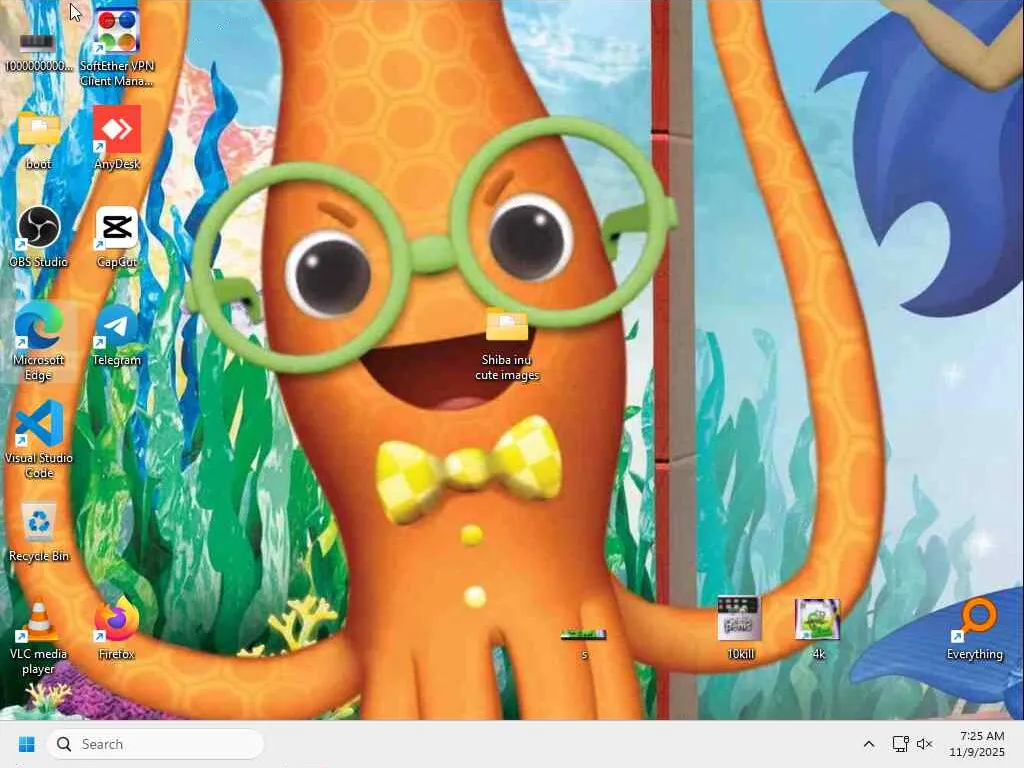Open the Everything search shortcut
The width and height of the screenshot is (1024, 768).
(975, 628)
